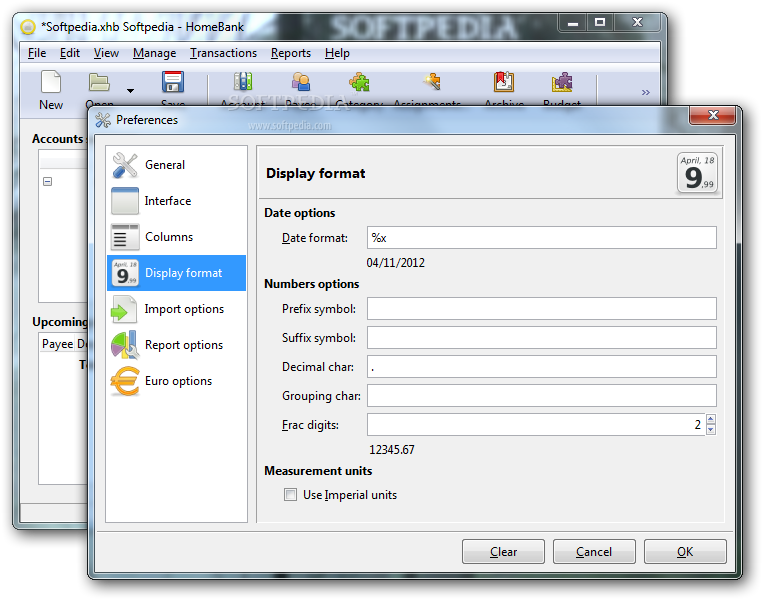763x600 pixels.
Task: Decrease Frac digits with down arrow
Action: tap(710, 430)
